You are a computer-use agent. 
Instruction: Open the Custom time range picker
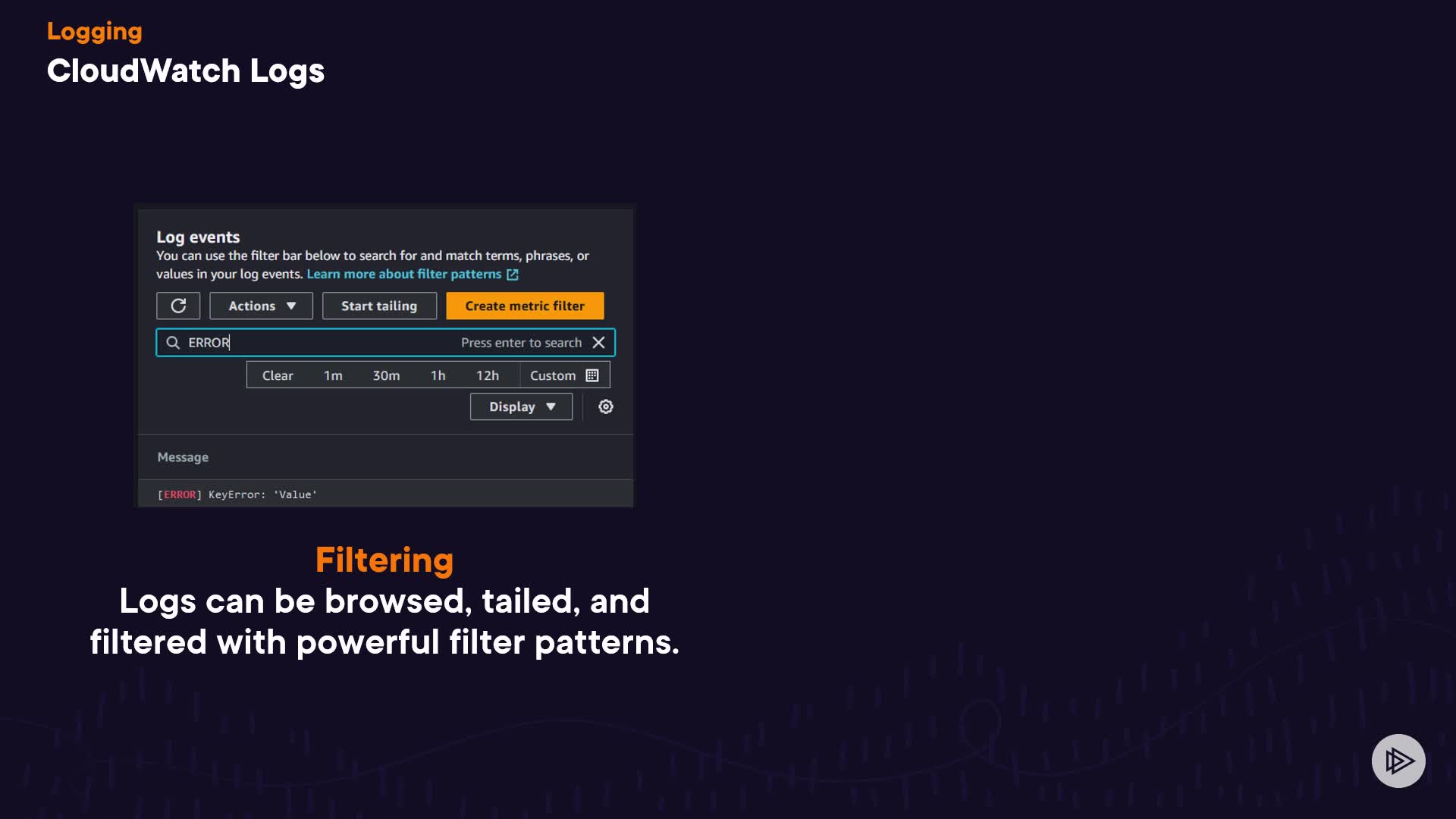553,375
